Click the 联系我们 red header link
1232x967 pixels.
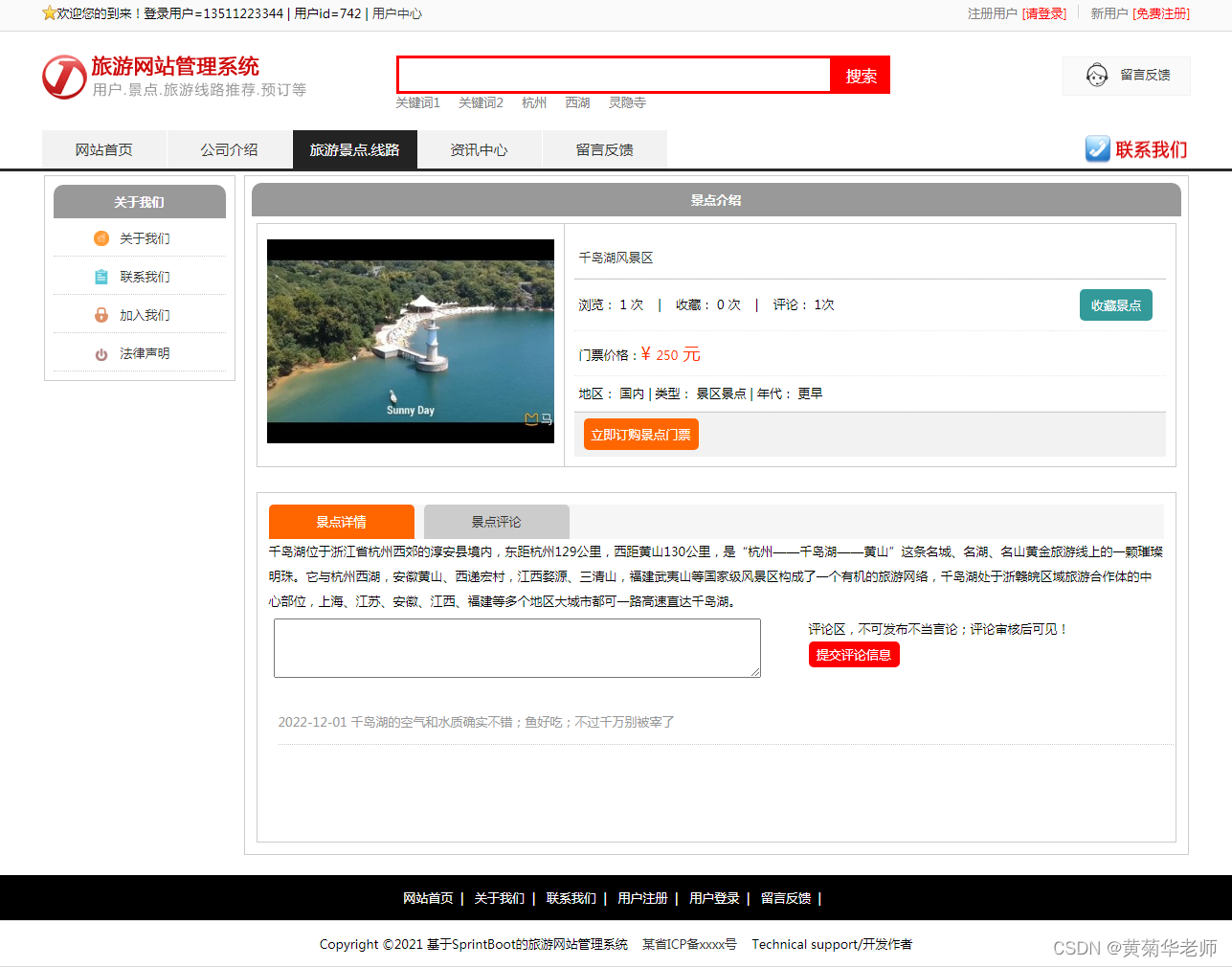1152,149
